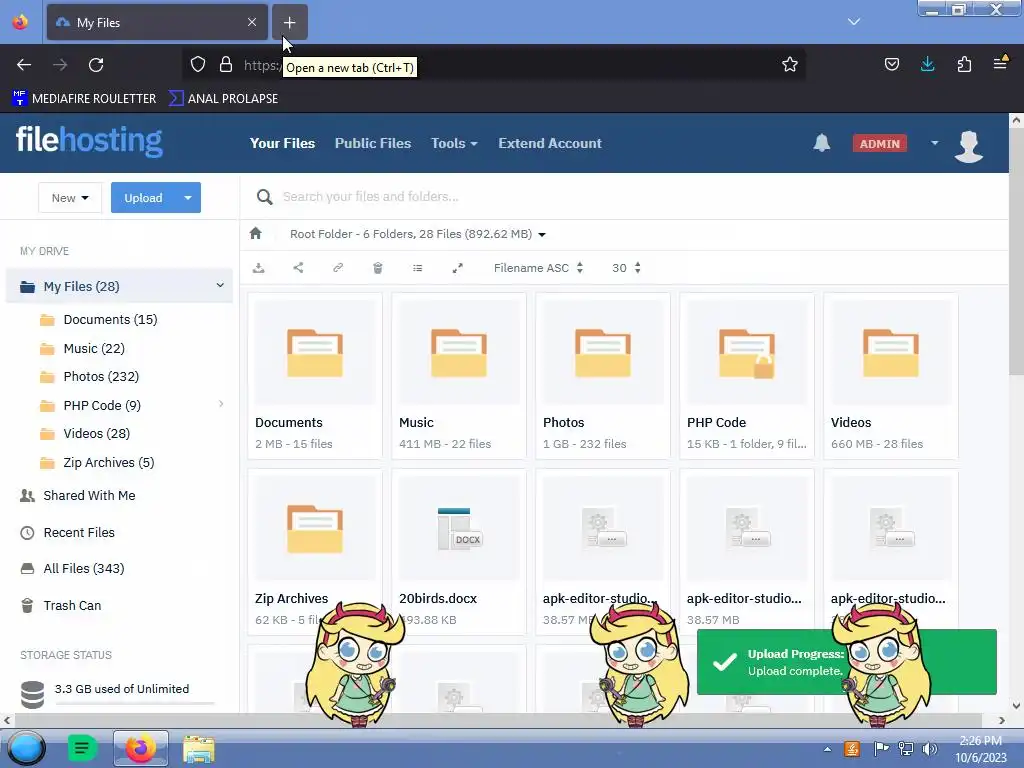Open Firefox downloads arrow icon
The image size is (1024, 768).
click(927, 64)
